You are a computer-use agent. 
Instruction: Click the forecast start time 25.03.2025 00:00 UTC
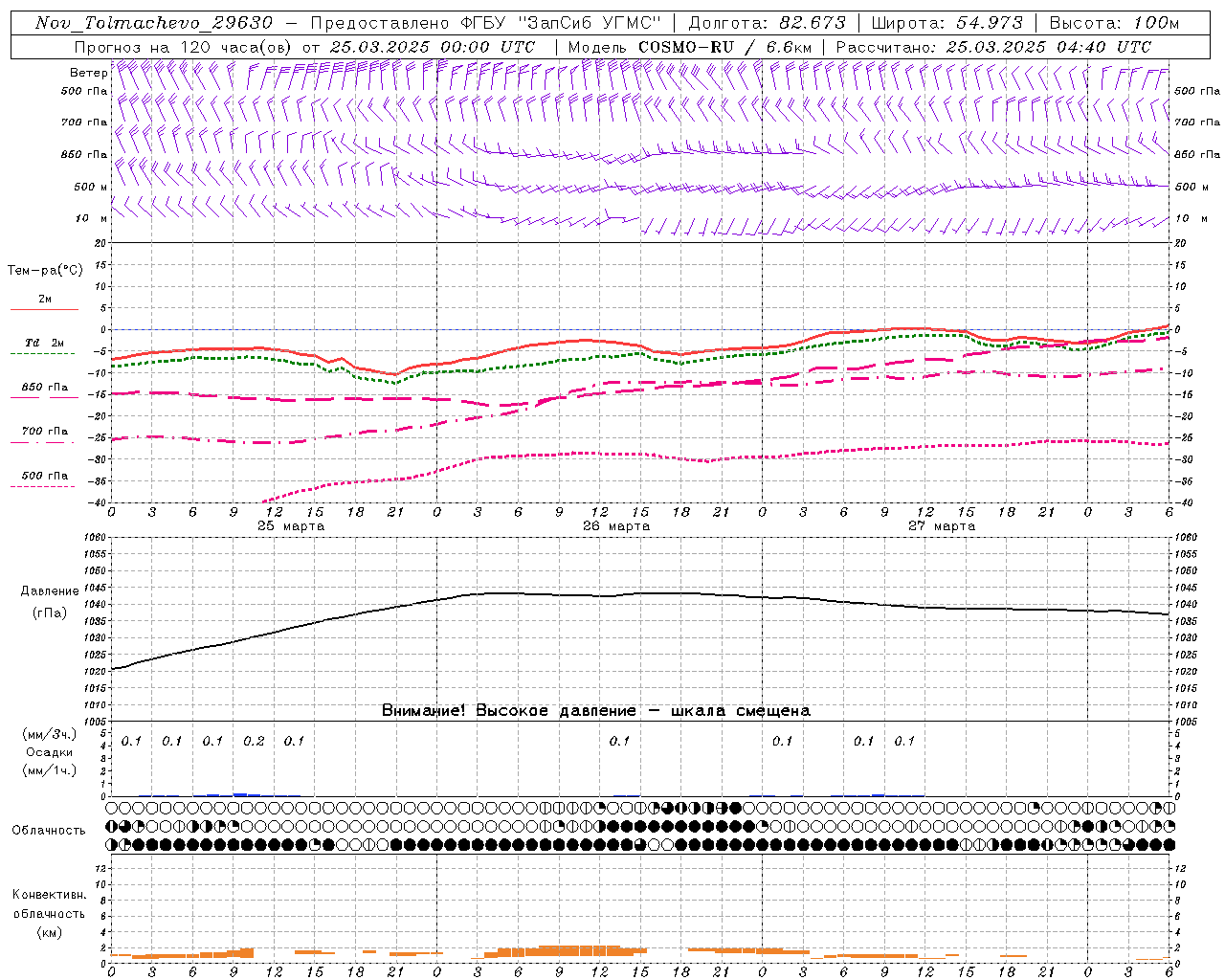tap(433, 47)
